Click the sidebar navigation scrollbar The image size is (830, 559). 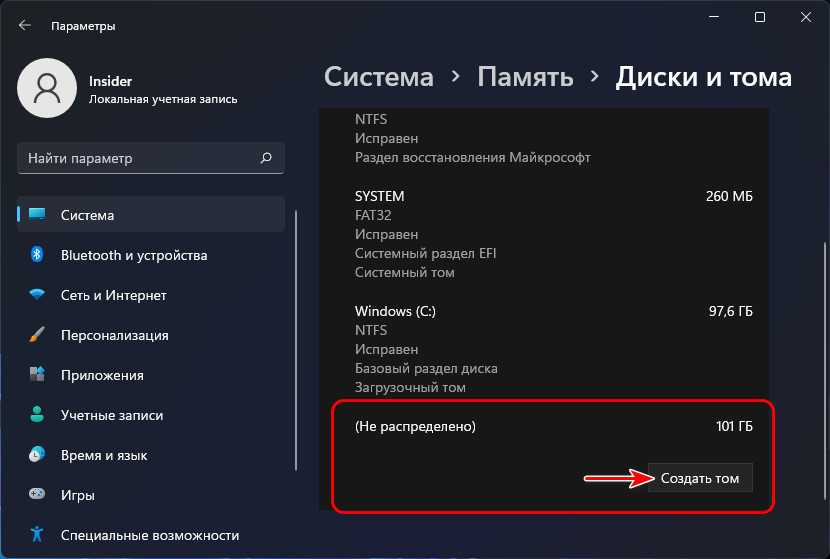click(x=296, y=340)
